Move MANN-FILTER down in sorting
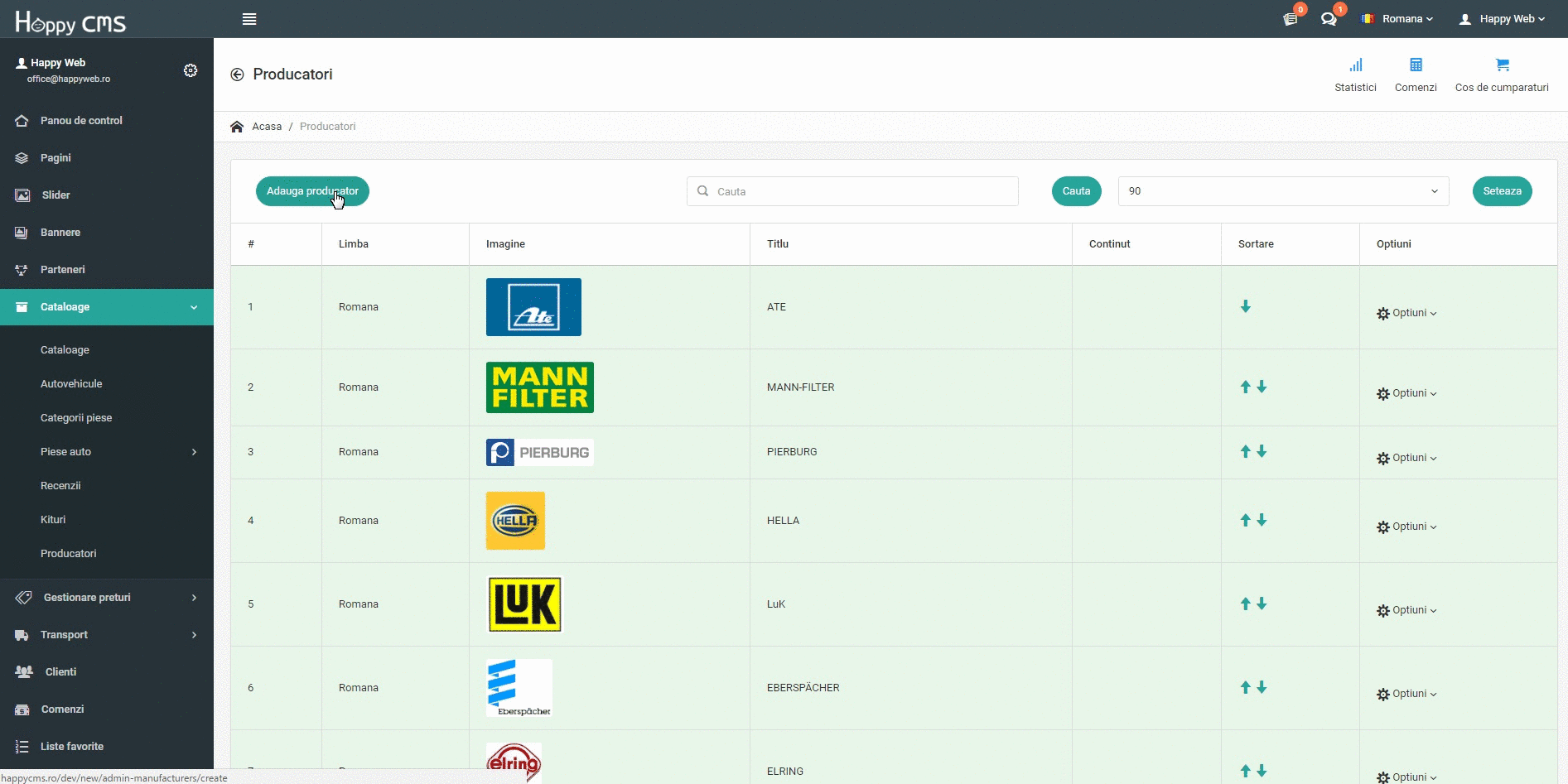1568x784 pixels. tap(1262, 387)
